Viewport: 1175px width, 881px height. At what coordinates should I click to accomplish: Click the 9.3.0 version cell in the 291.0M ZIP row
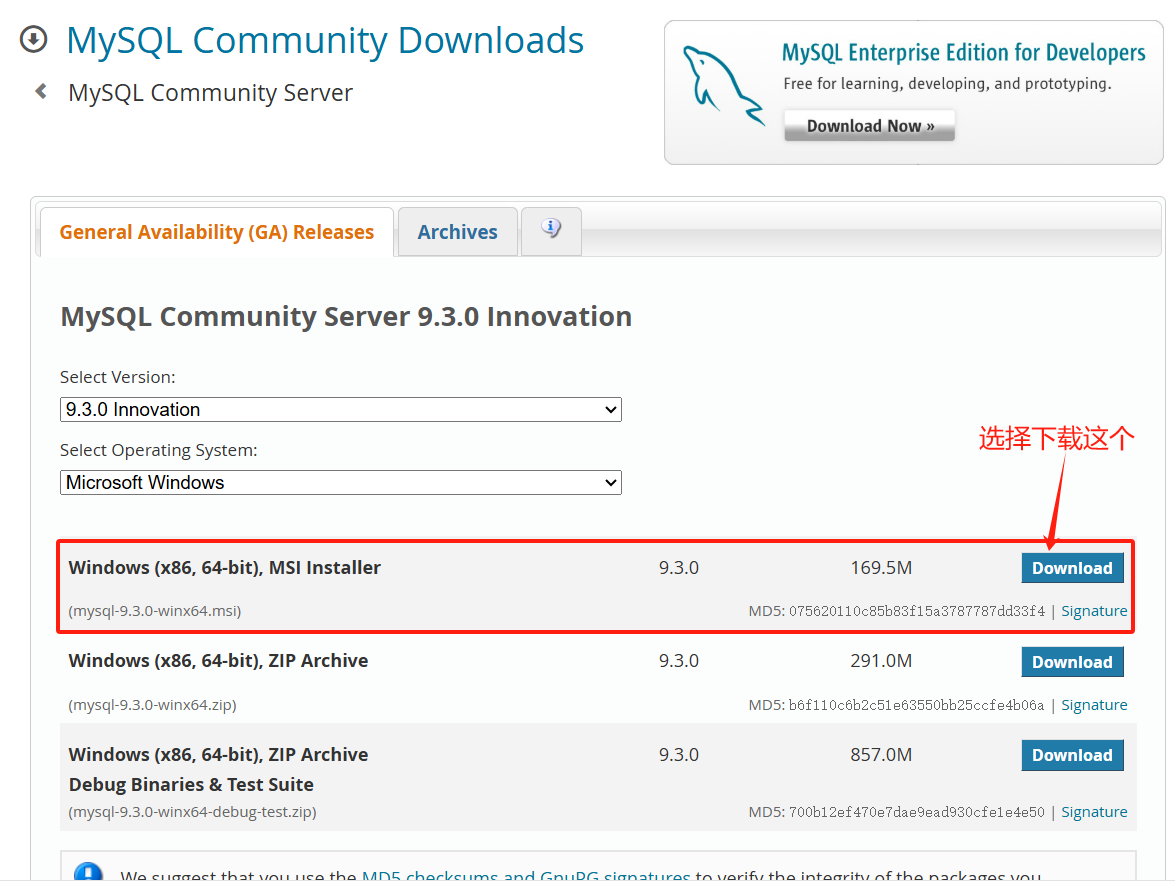coord(679,661)
